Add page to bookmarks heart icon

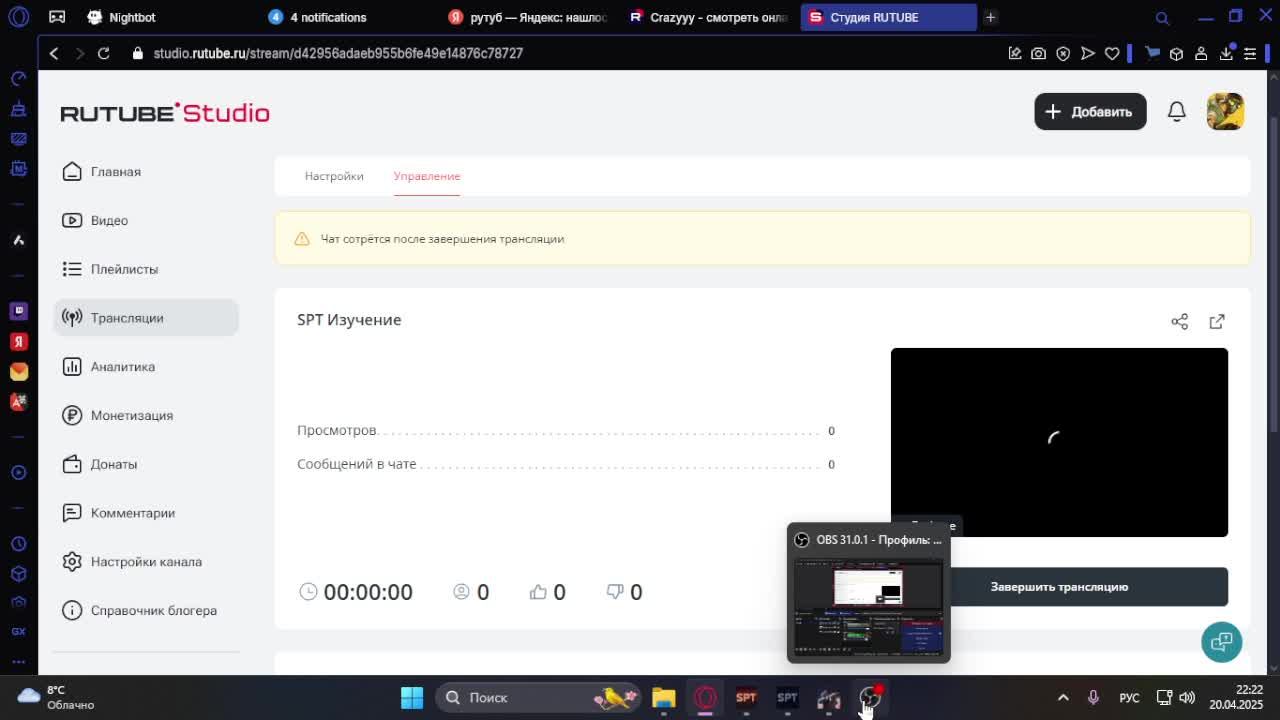[x=1112, y=53]
